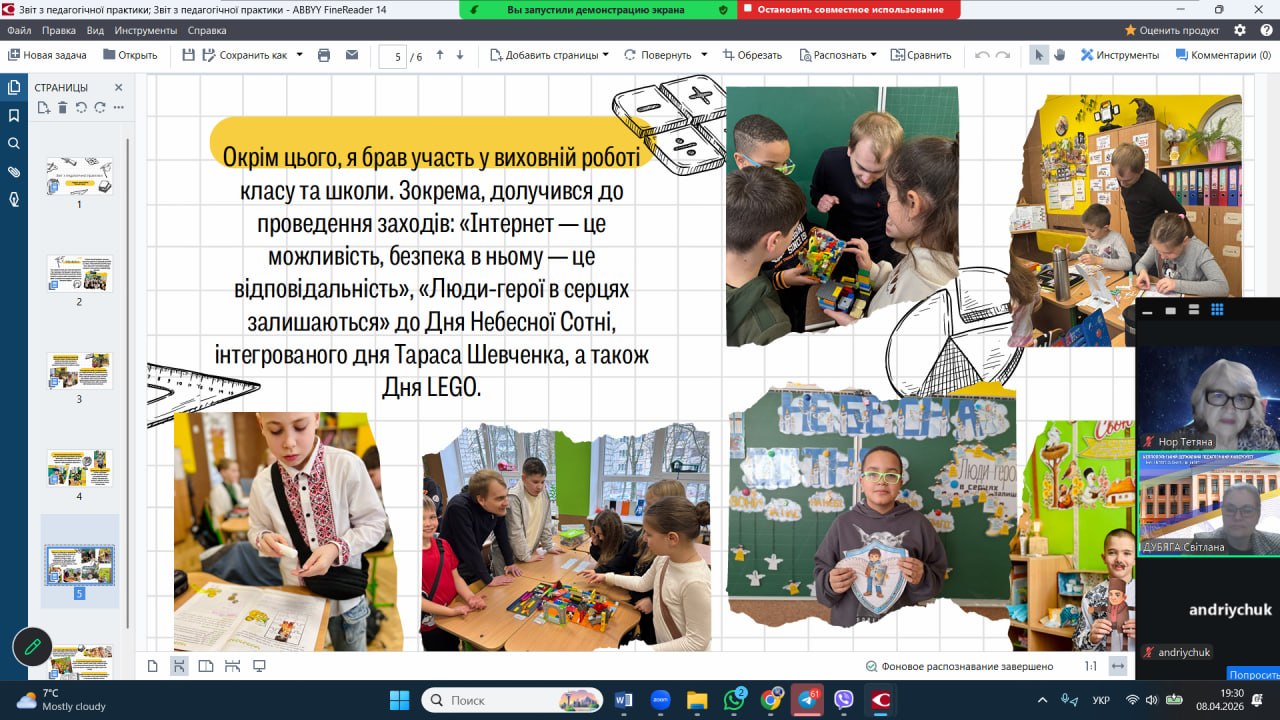Switch to arrow selection tool
Viewport: 1280px width, 720px height.
[1039, 55]
